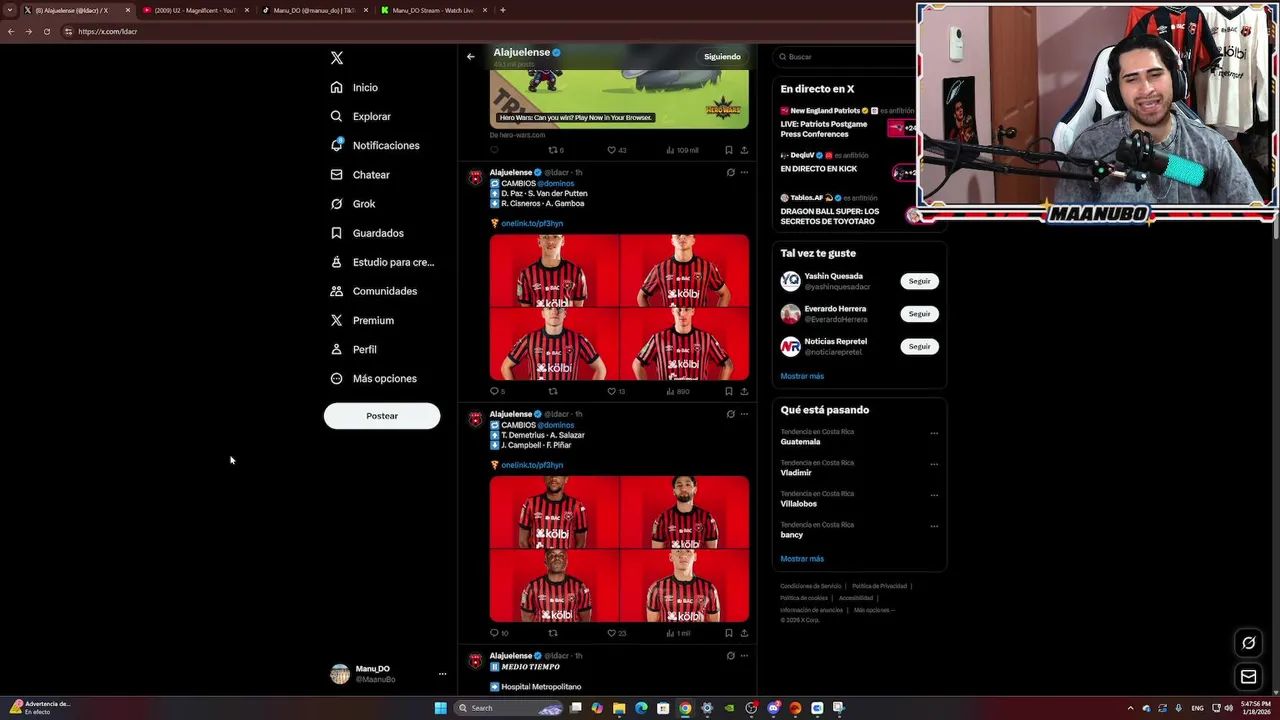This screenshot has height=720, width=1280.
Task: Bookmark the D. Paz substitution post
Action: tap(728, 392)
